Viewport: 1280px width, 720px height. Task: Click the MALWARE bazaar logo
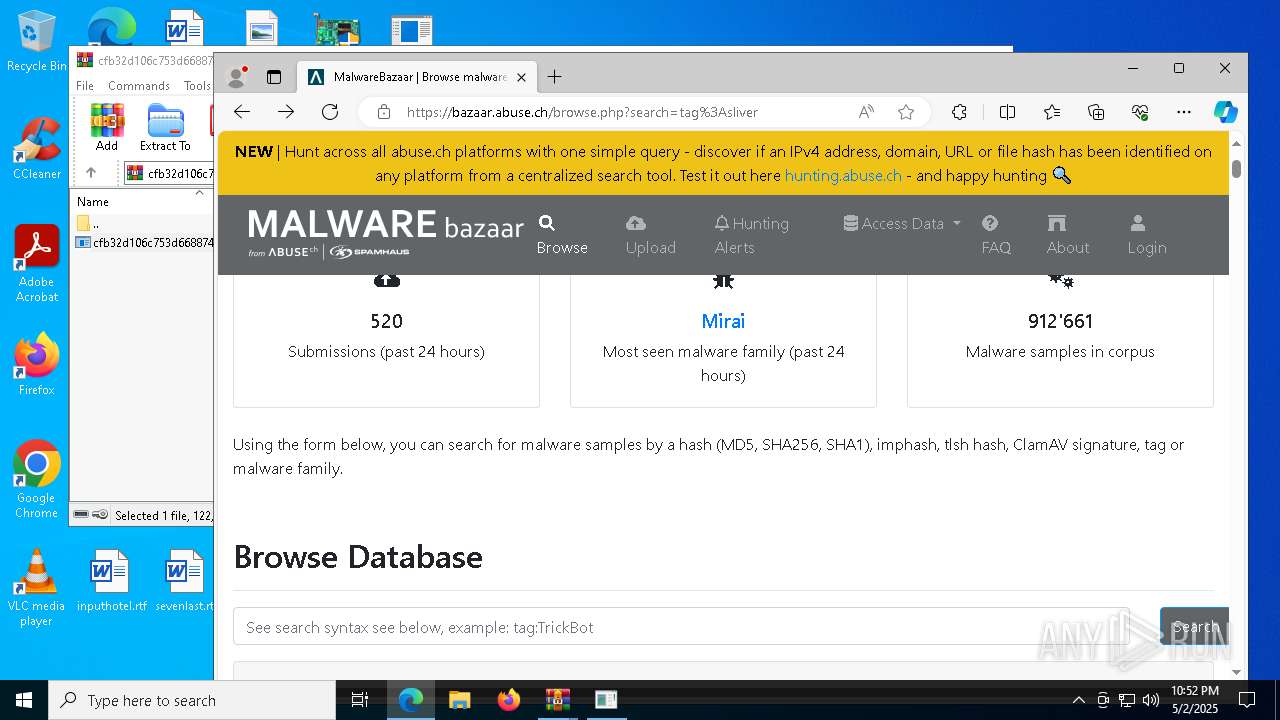(x=386, y=233)
